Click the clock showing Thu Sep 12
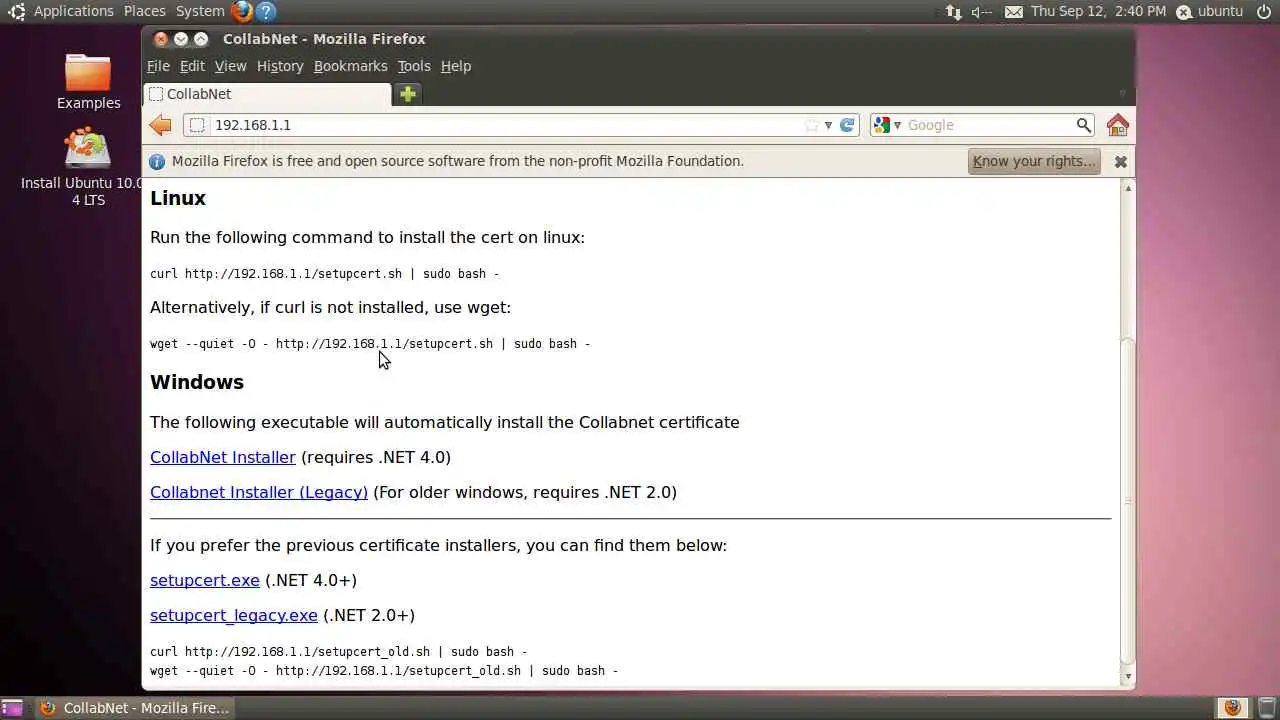This screenshot has width=1280, height=720. (x=1098, y=12)
